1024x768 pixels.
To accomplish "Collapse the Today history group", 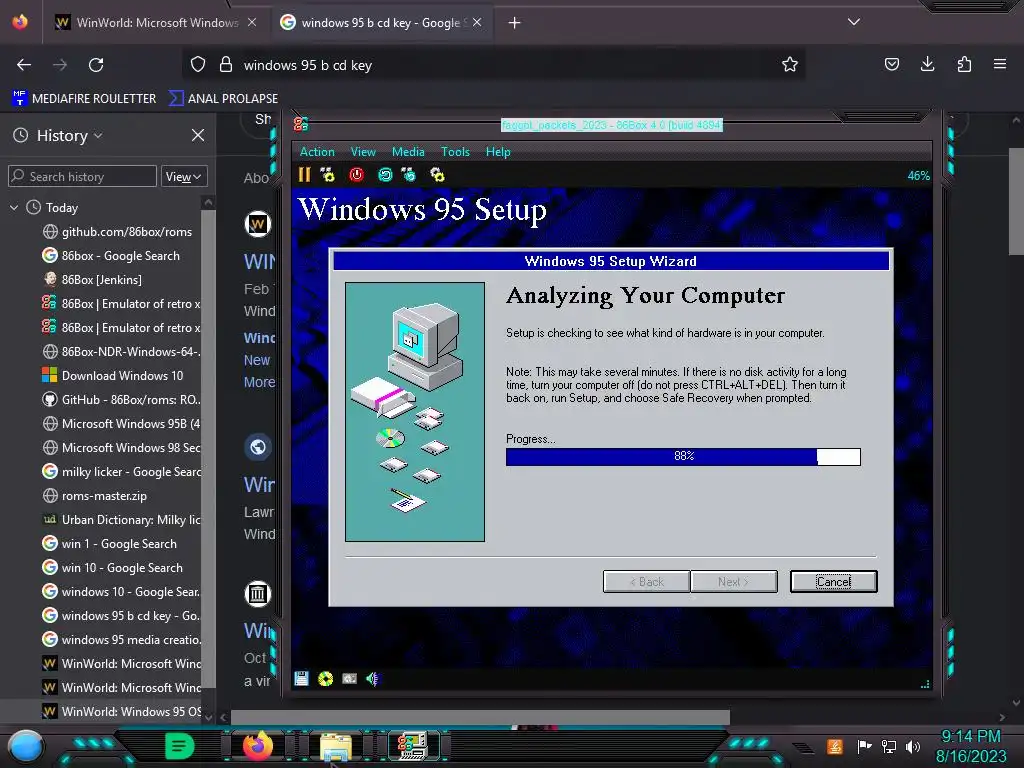I will [x=14, y=208].
